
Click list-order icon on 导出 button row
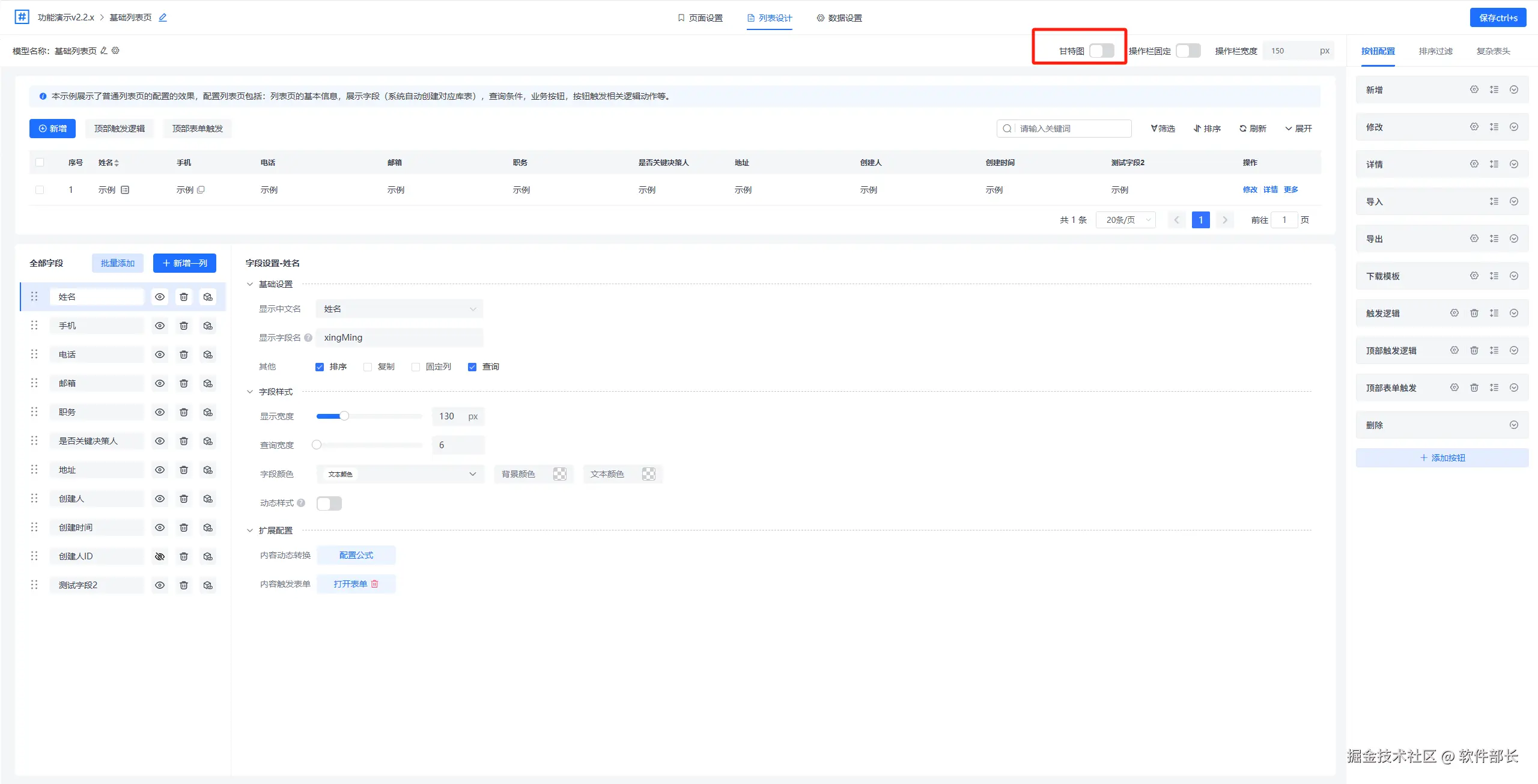[x=1494, y=239]
